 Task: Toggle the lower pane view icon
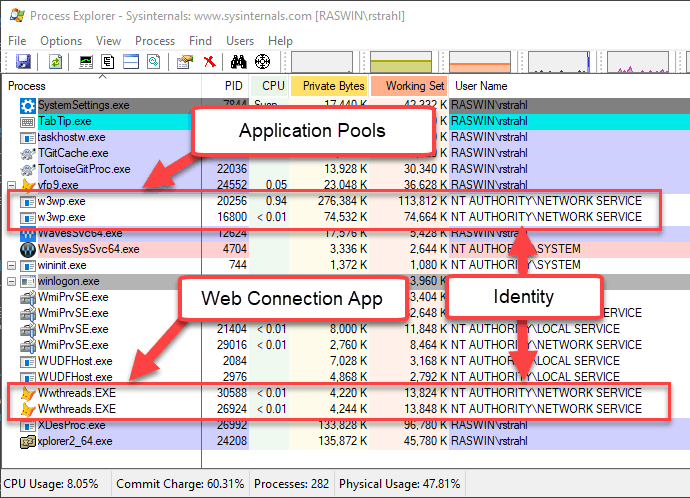[131, 62]
